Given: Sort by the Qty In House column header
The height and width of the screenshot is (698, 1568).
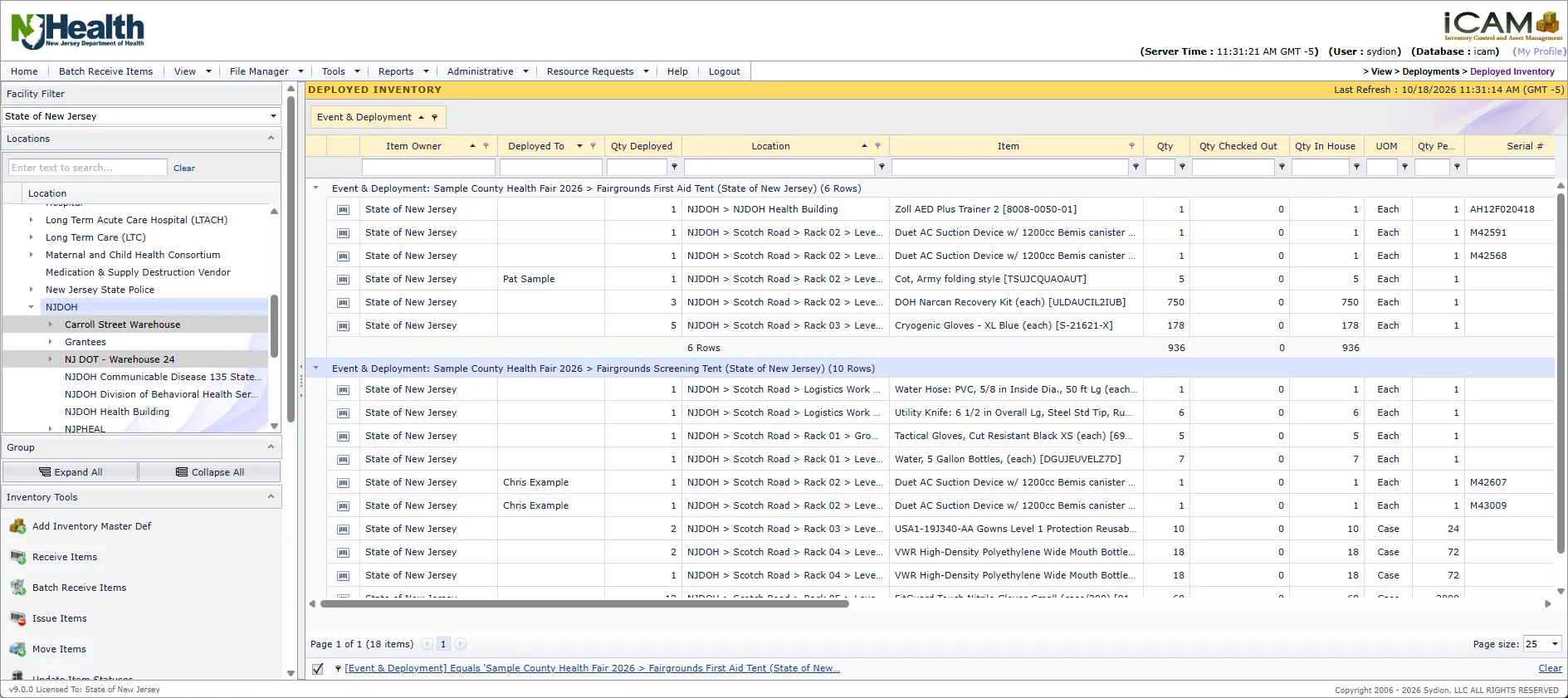Looking at the screenshot, I should [1325, 146].
